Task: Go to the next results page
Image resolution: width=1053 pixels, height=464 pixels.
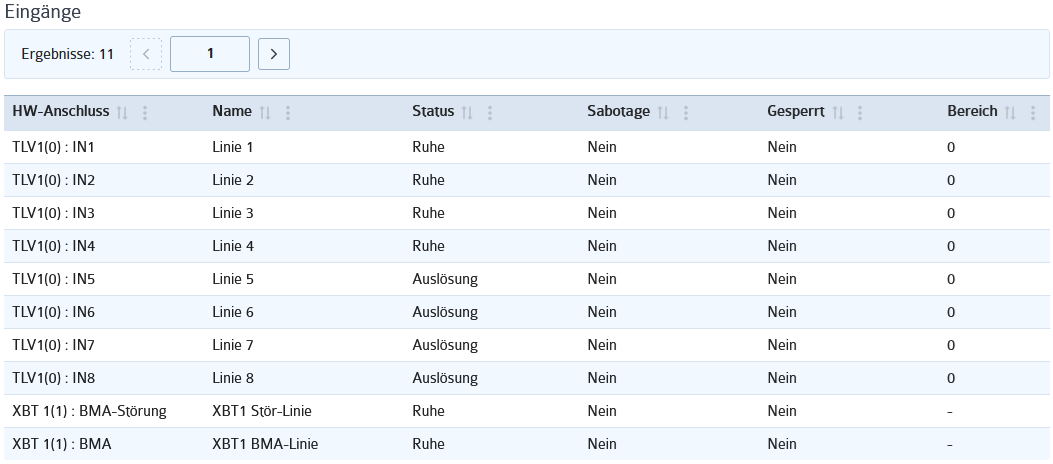Action: tap(274, 54)
